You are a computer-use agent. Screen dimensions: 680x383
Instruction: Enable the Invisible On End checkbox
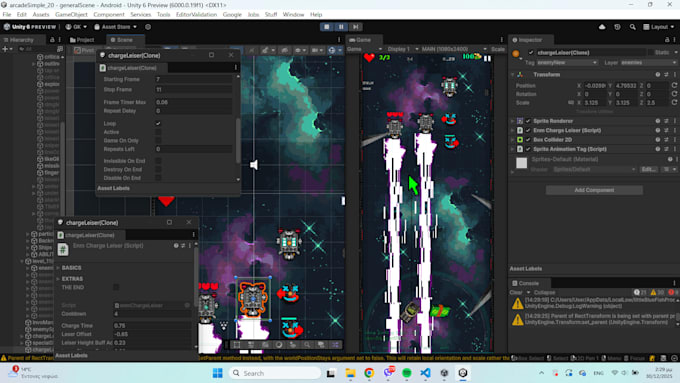pyautogui.click(x=158, y=161)
